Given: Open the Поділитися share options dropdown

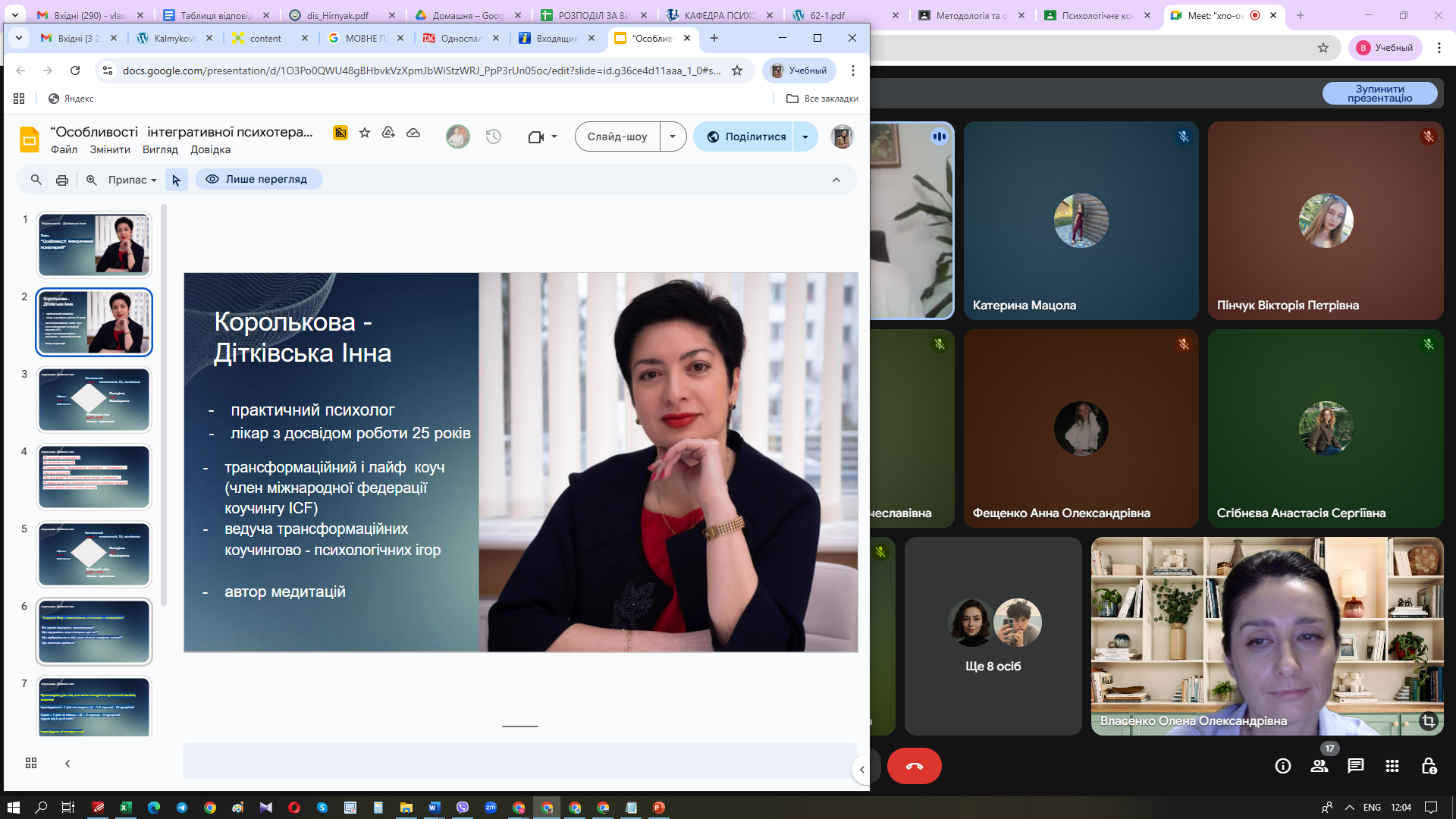Looking at the screenshot, I should point(805,136).
